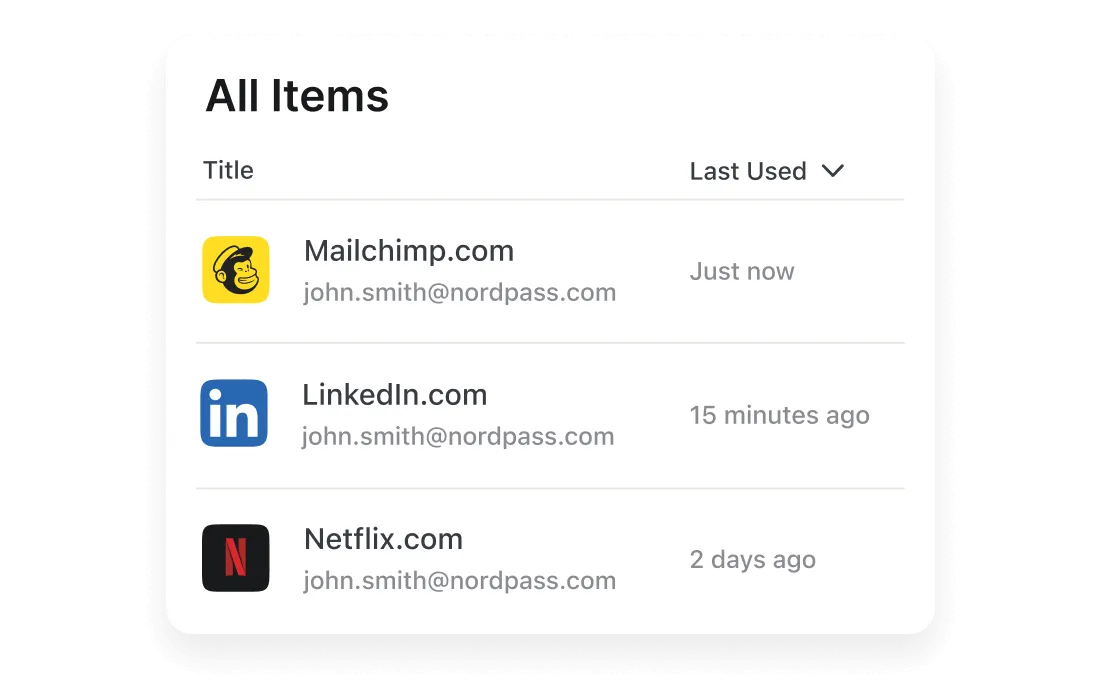Click the 'Just now' timestamp
1100x688 pixels.
point(742,271)
